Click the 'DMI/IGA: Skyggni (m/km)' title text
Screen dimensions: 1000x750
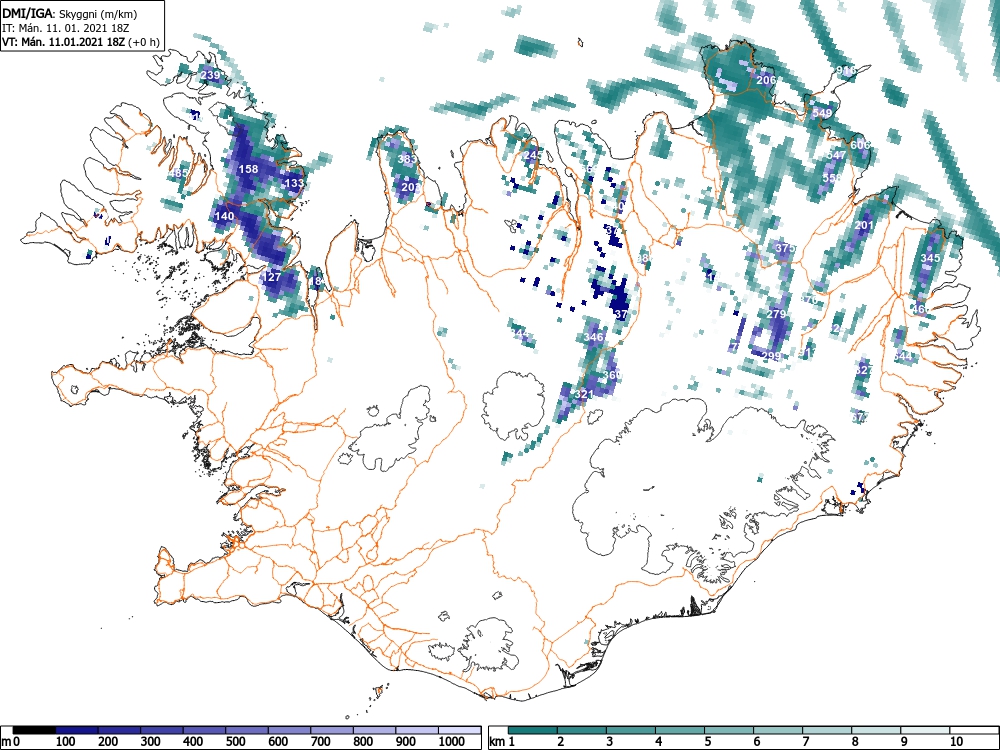(x=70, y=13)
